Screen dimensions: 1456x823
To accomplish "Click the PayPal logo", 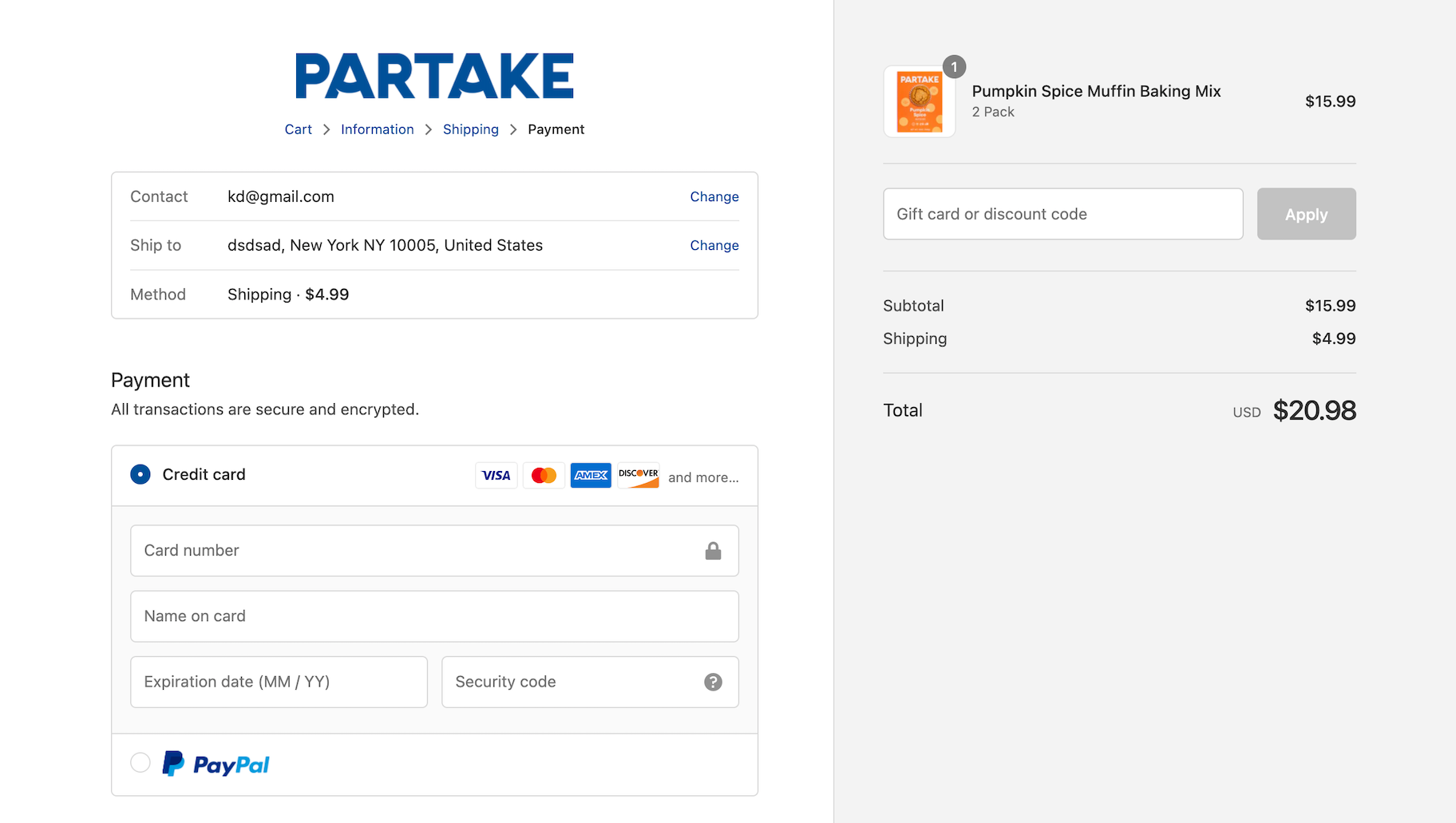I will click(x=216, y=765).
